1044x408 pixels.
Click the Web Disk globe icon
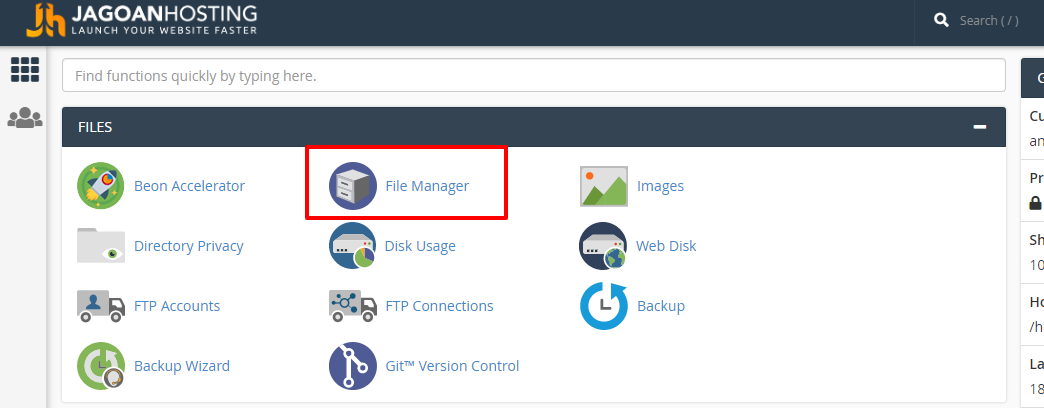coord(604,246)
